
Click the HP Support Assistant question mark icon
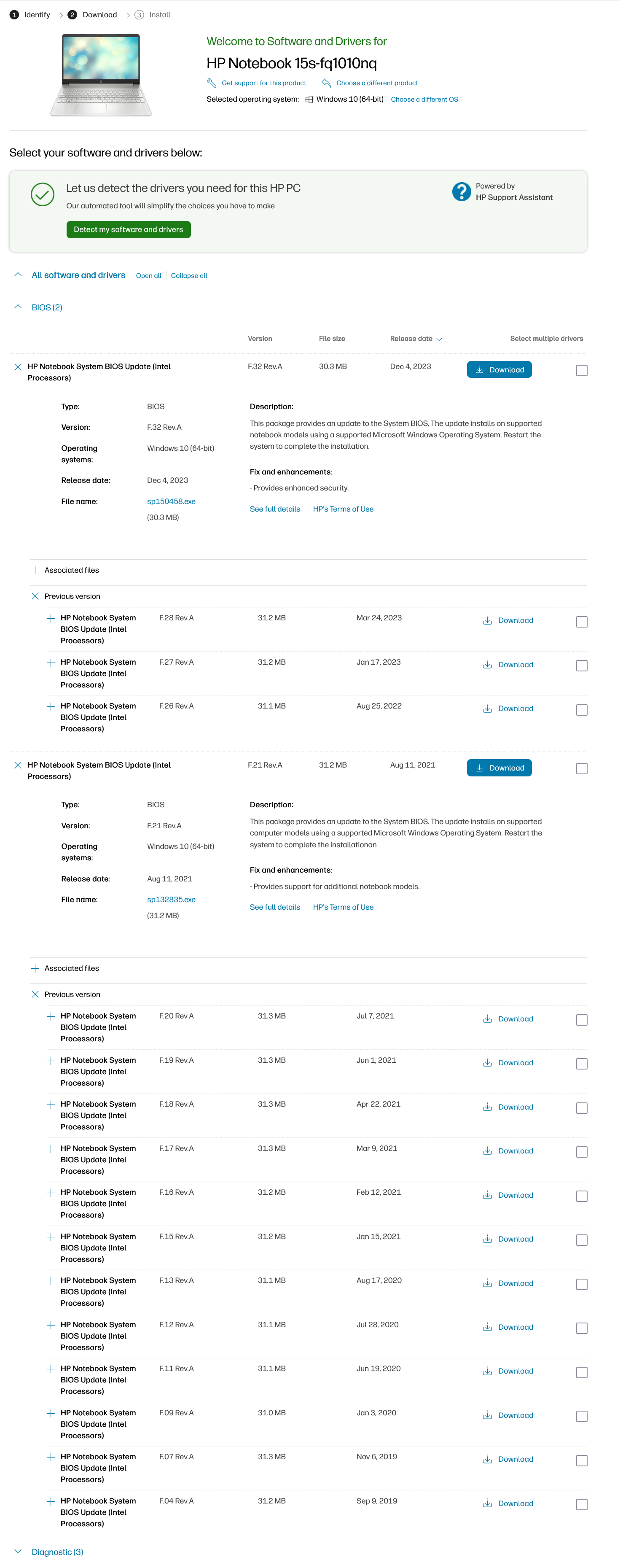point(461,192)
